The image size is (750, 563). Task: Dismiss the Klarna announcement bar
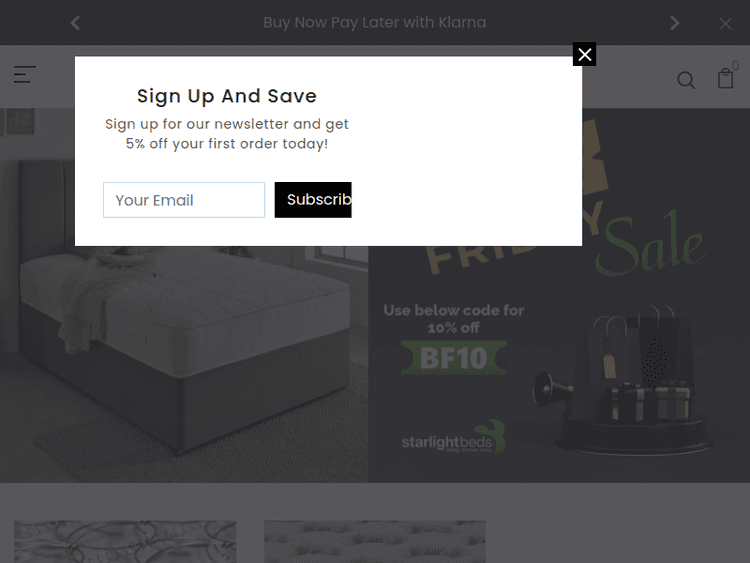point(725,23)
